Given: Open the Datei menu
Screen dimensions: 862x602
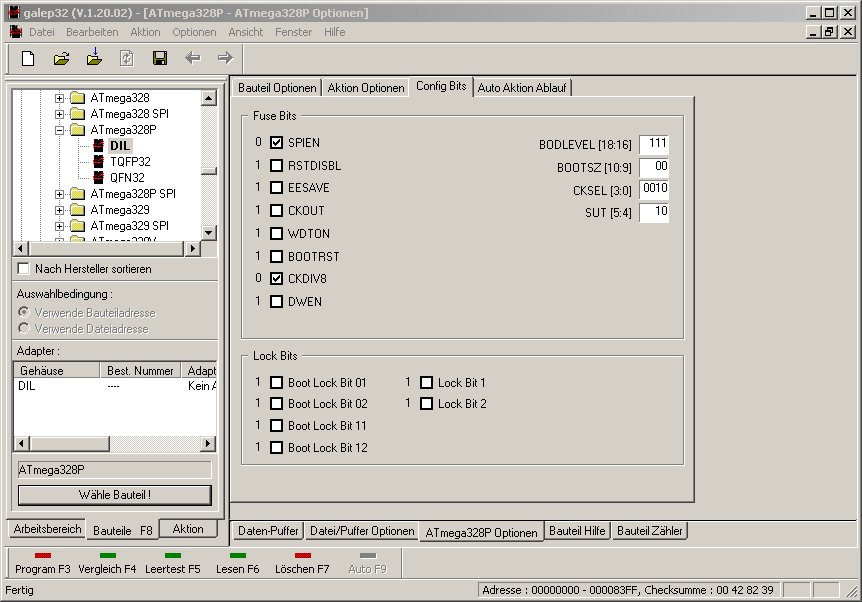Looking at the screenshot, I should click(42, 32).
